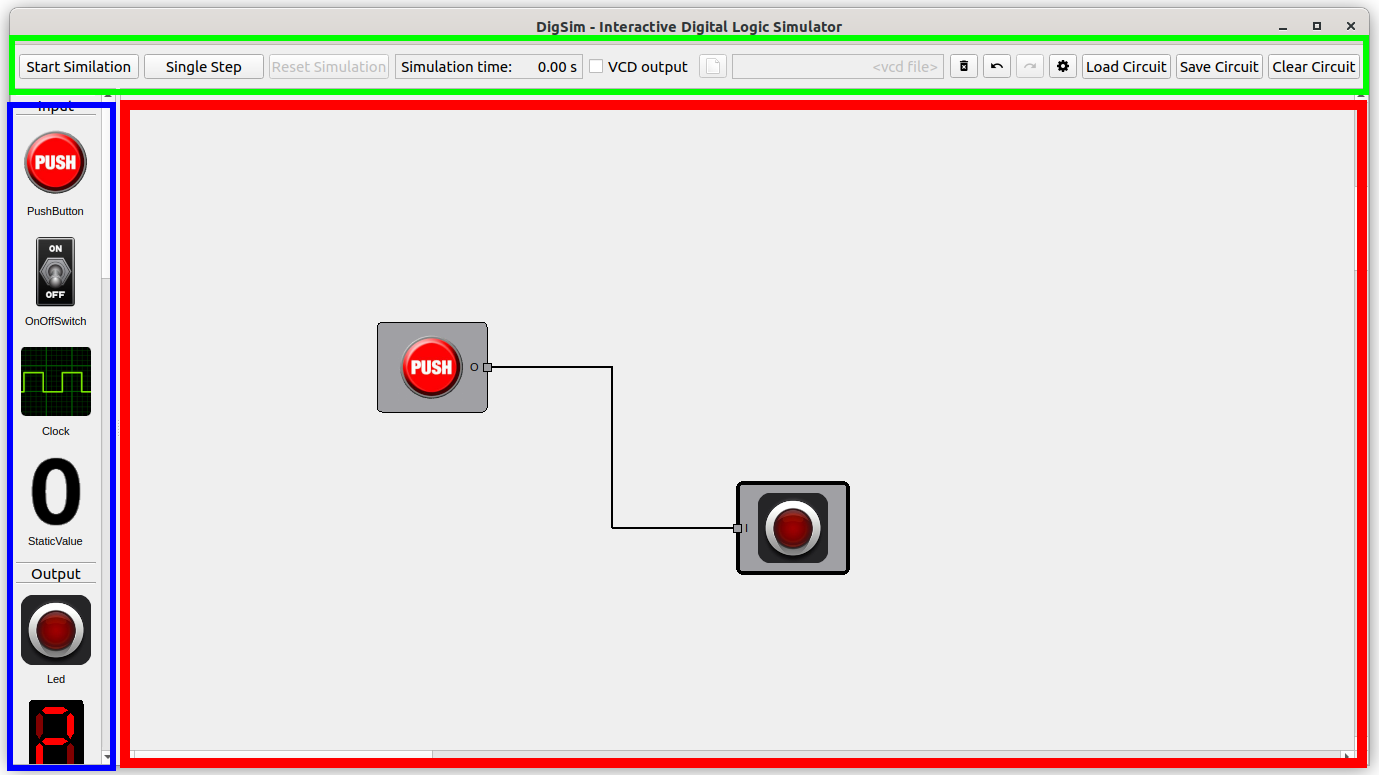
Task: Click the input port of the canvas Led
Action: tap(738, 528)
